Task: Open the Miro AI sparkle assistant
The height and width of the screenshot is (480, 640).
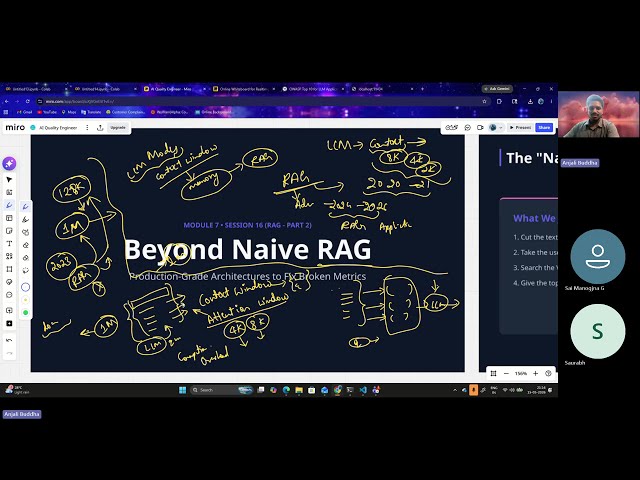Action: tap(9, 164)
